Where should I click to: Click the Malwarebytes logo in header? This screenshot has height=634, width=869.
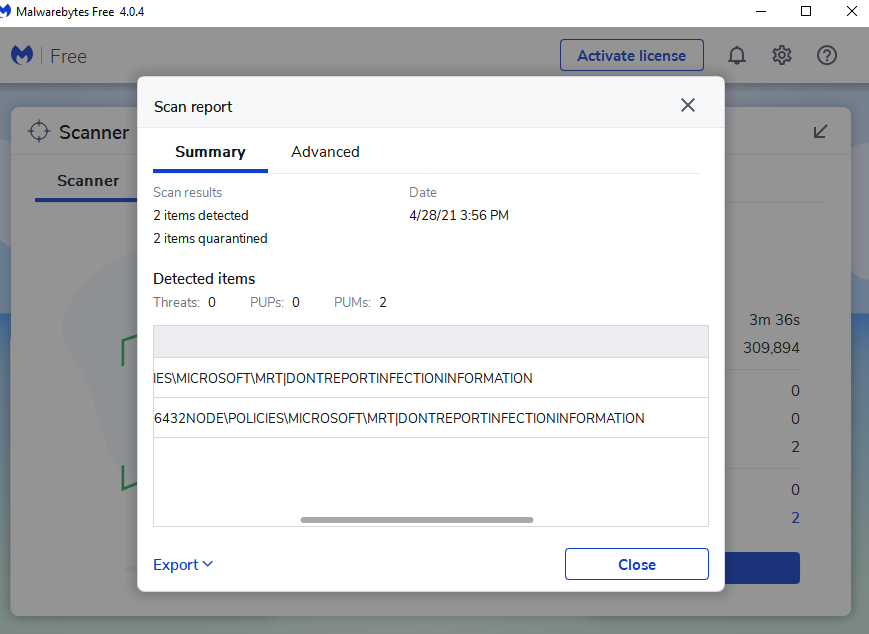click(x=22, y=55)
